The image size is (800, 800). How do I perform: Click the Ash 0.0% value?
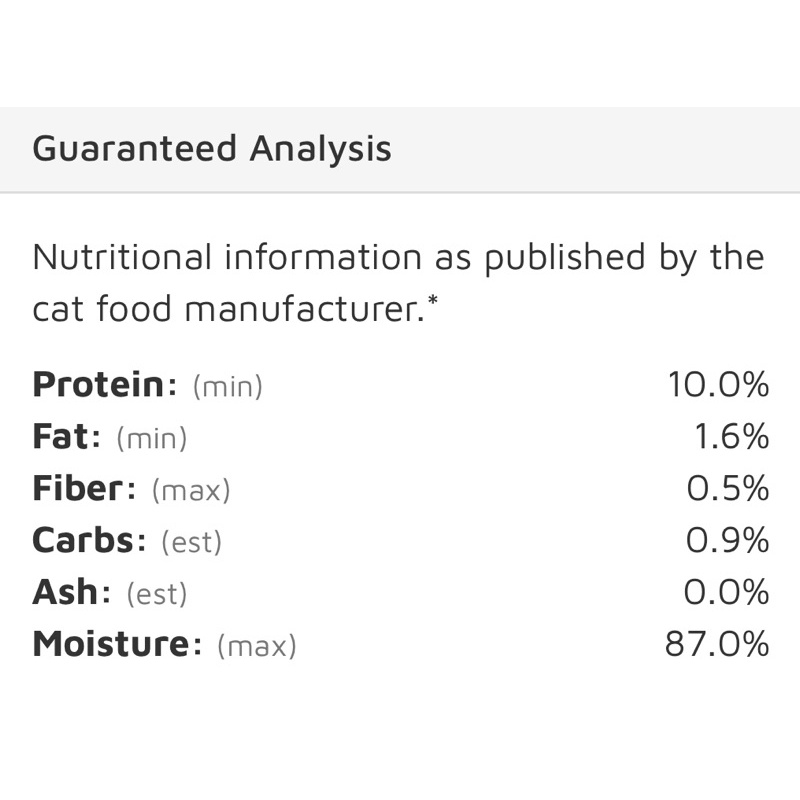(727, 592)
